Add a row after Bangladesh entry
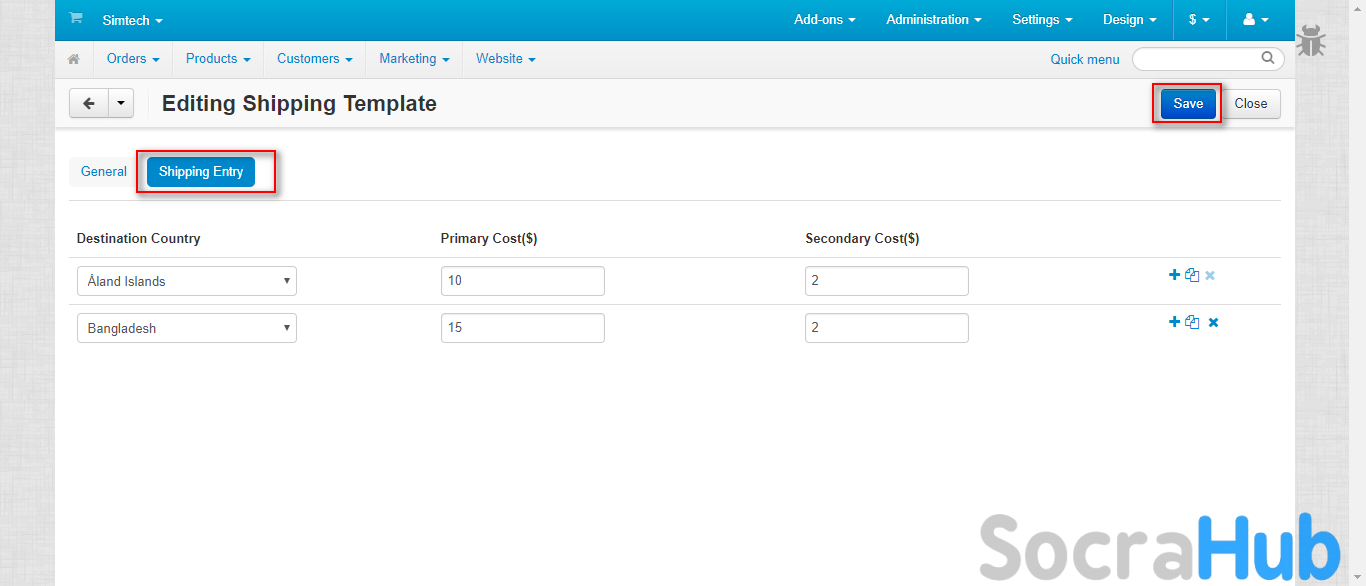1366x586 pixels. click(x=1174, y=322)
